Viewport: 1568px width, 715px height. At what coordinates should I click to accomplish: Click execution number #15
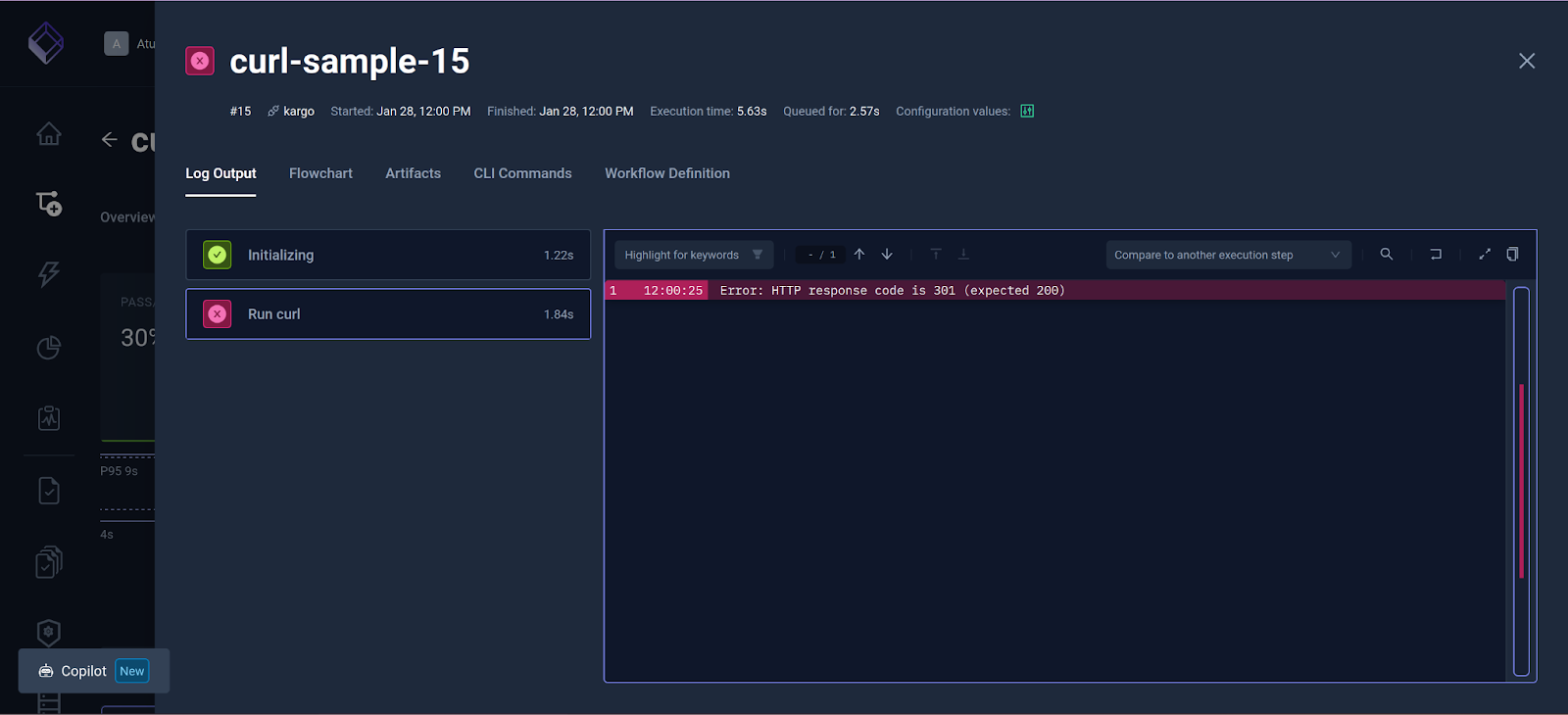240,112
